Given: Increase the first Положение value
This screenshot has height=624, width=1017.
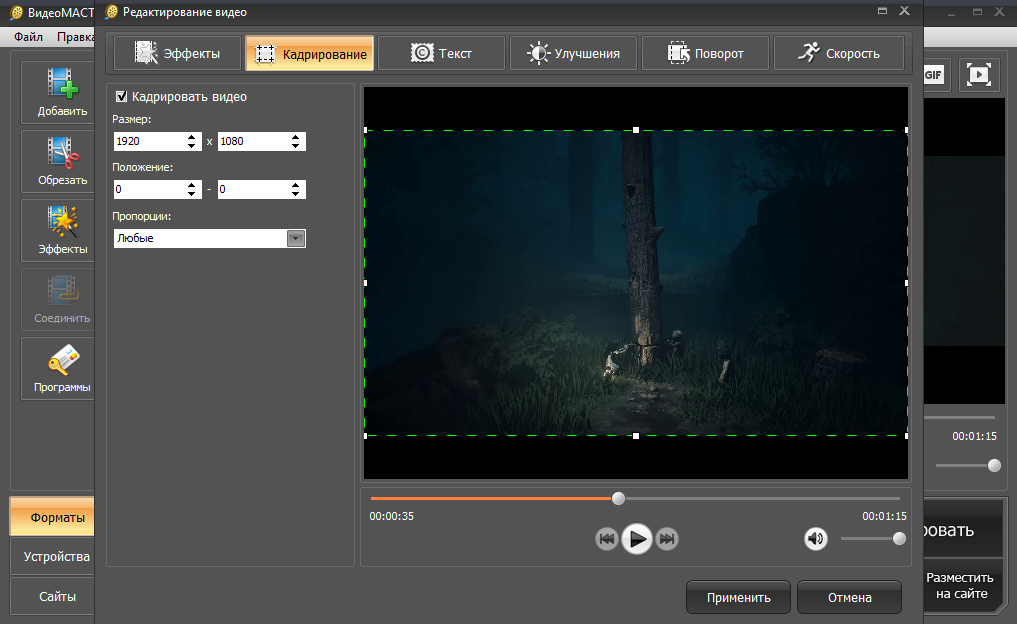Looking at the screenshot, I should [x=191, y=185].
